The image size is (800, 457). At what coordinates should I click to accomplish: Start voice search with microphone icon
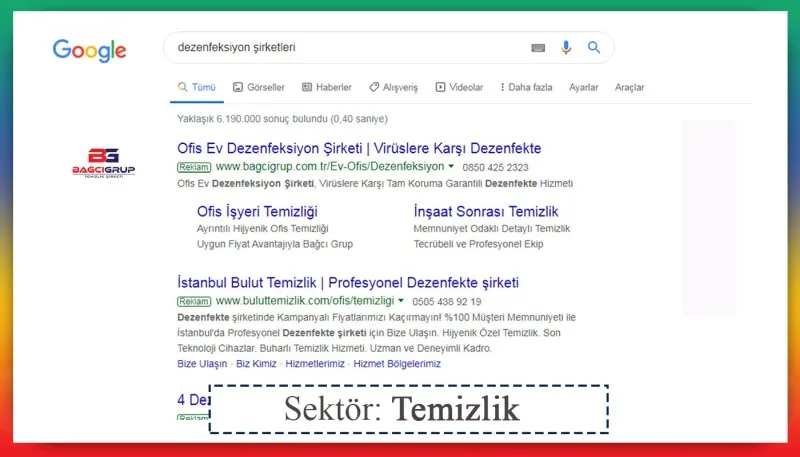(566, 47)
